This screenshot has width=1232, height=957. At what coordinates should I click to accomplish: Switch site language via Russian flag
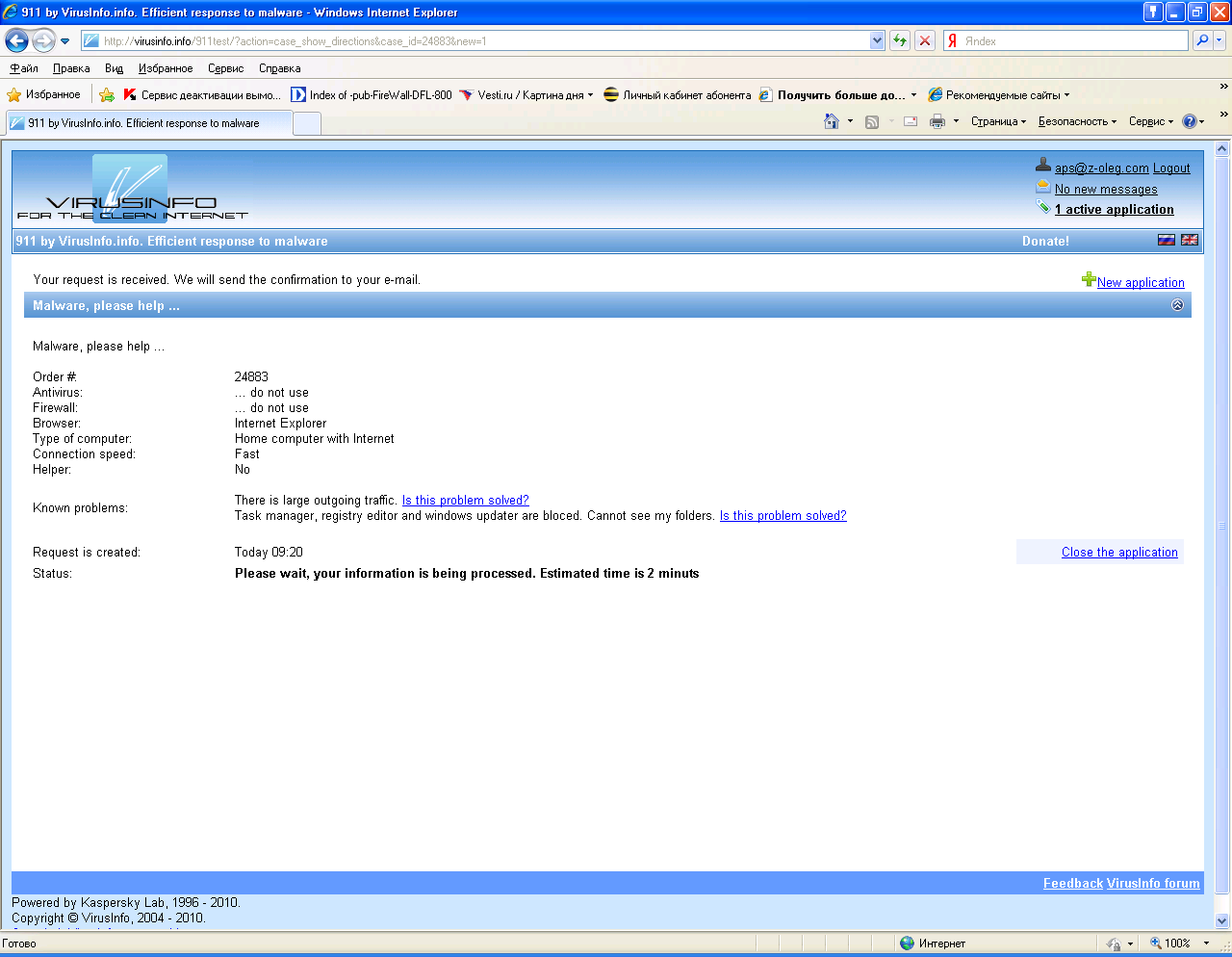point(1167,240)
